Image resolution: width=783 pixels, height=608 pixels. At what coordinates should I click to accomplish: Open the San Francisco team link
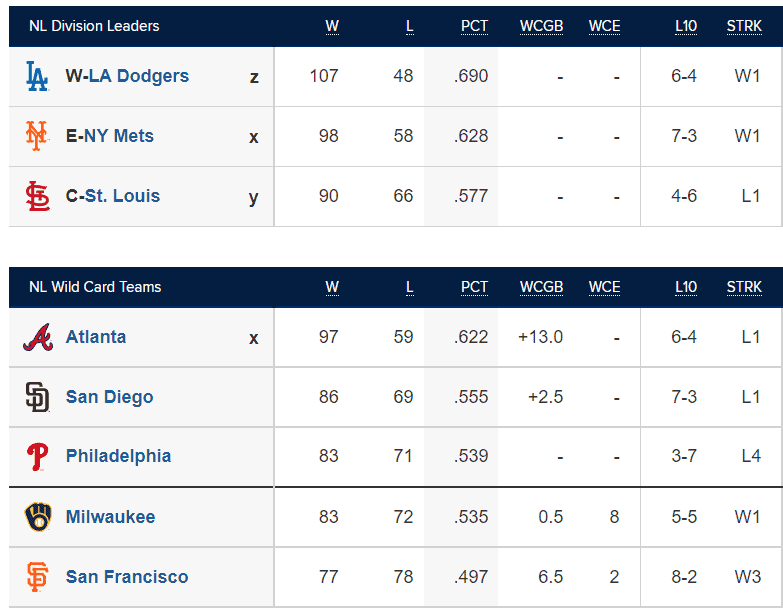(x=127, y=577)
